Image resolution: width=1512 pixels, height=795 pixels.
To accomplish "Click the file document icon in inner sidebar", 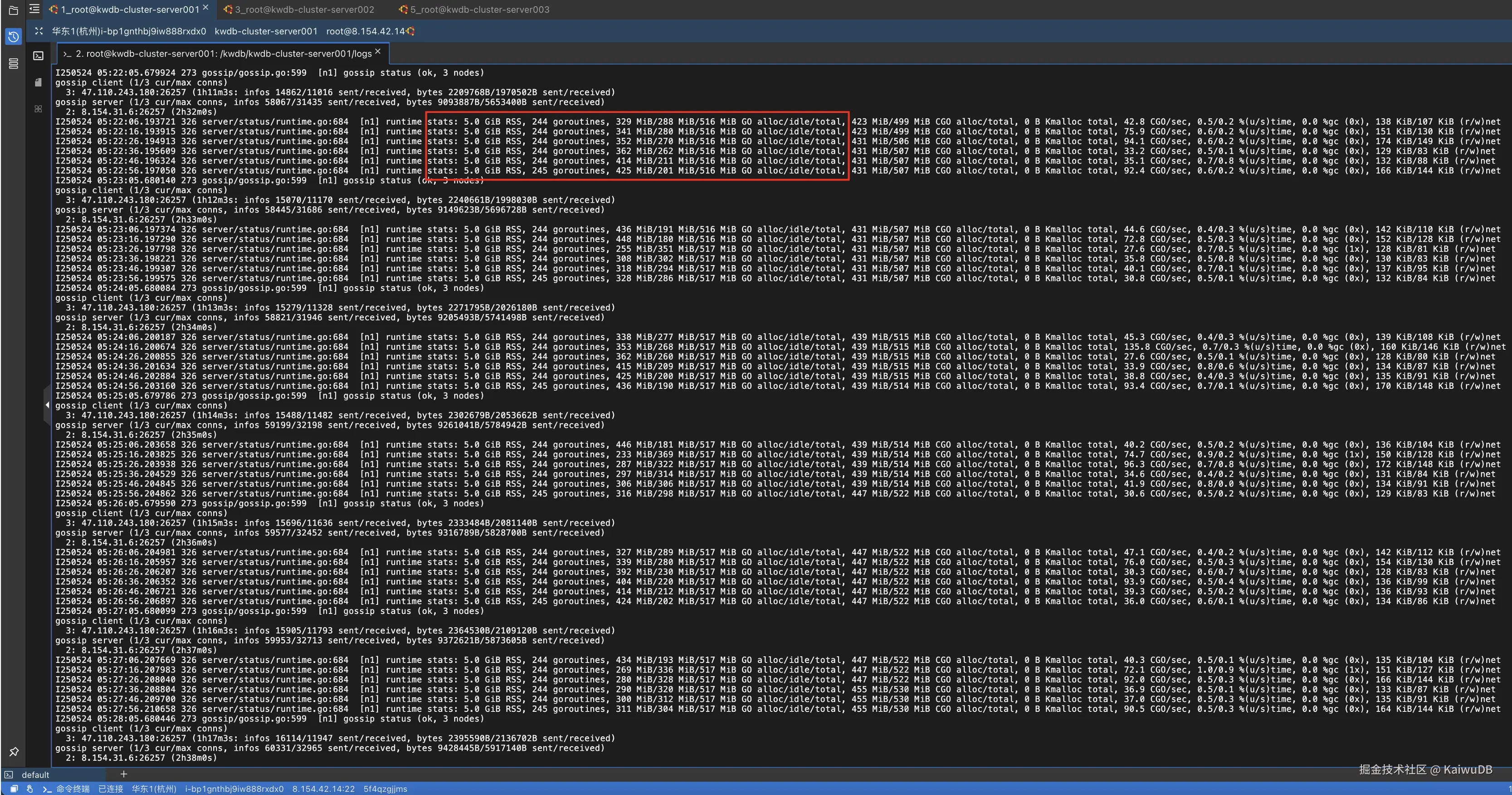I will [x=38, y=82].
